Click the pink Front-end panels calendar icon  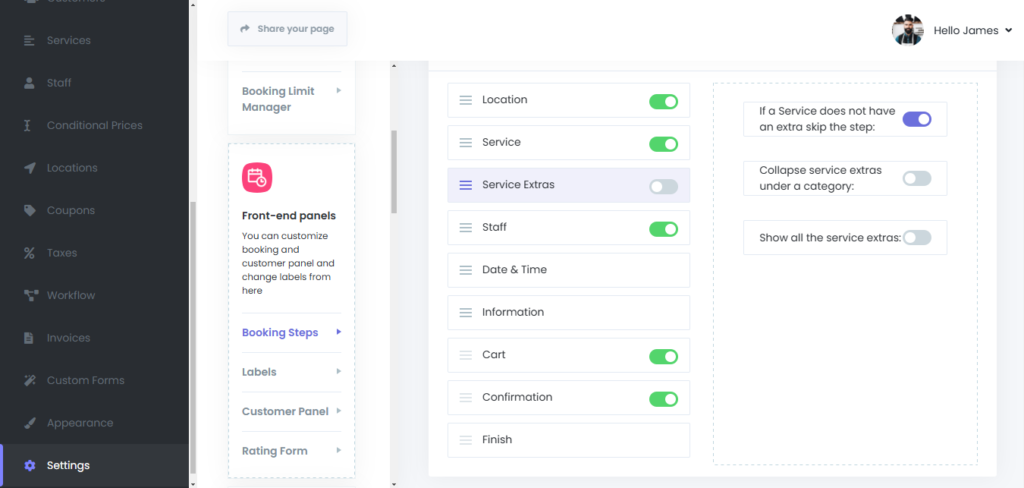[x=257, y=178]
